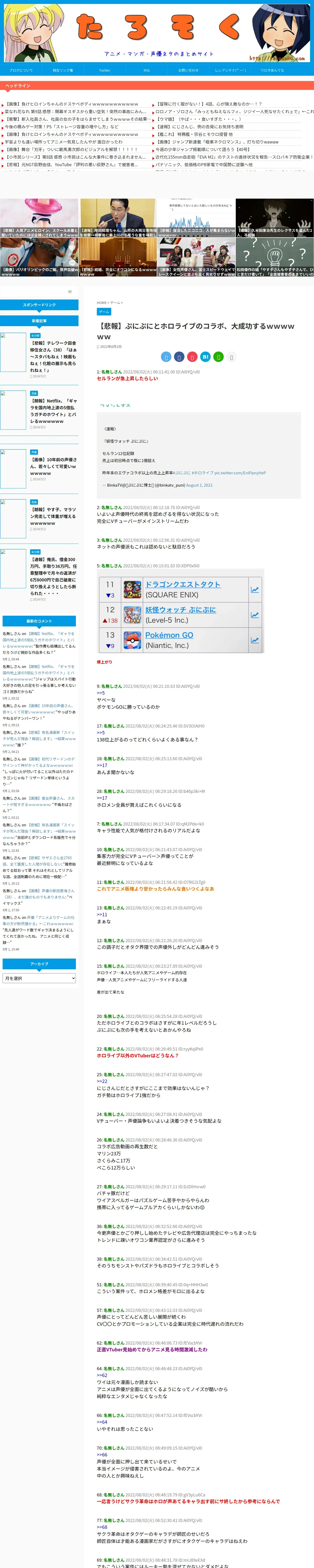Screen dimensions: 314x1568
Task: Open sidebar article やす子、マラソン完走して体重が増える
Action: [54, 516]
